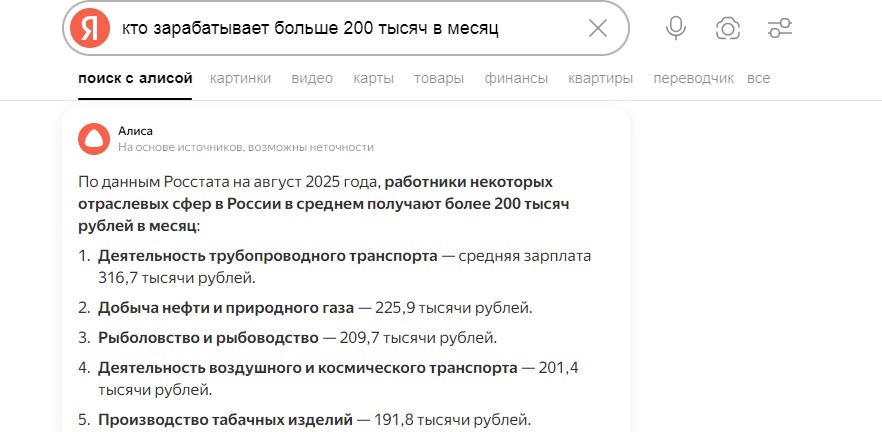Open the 'товары' tab

[439, 79]
